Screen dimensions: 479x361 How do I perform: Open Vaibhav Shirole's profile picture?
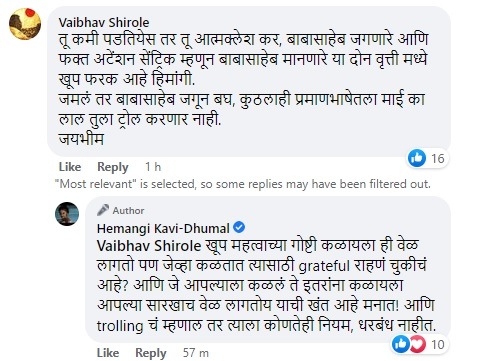coord(25,24)
